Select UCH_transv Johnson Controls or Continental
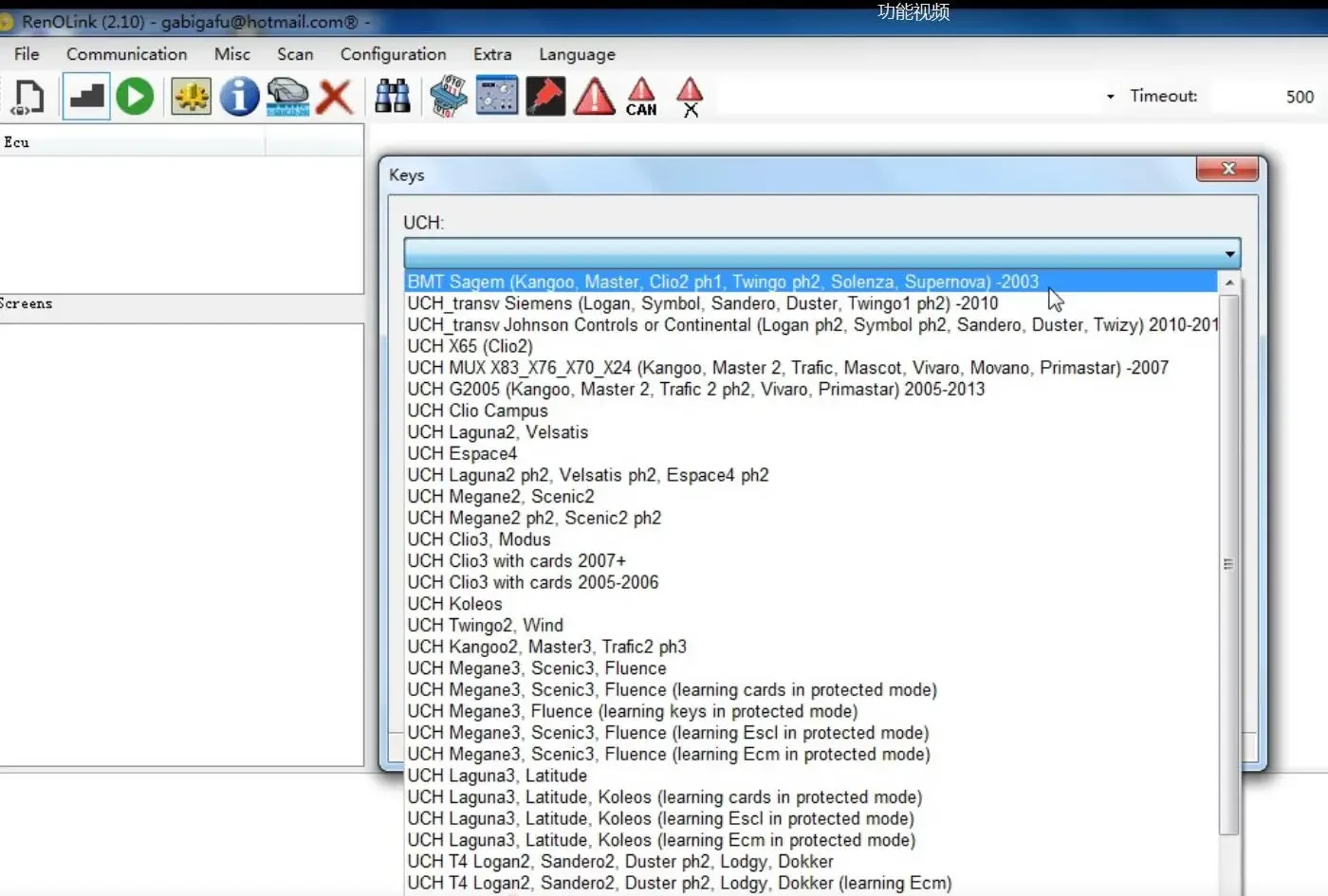This screenshot has height=896, width=1328. pyautogui.click(x=811, y=324)
